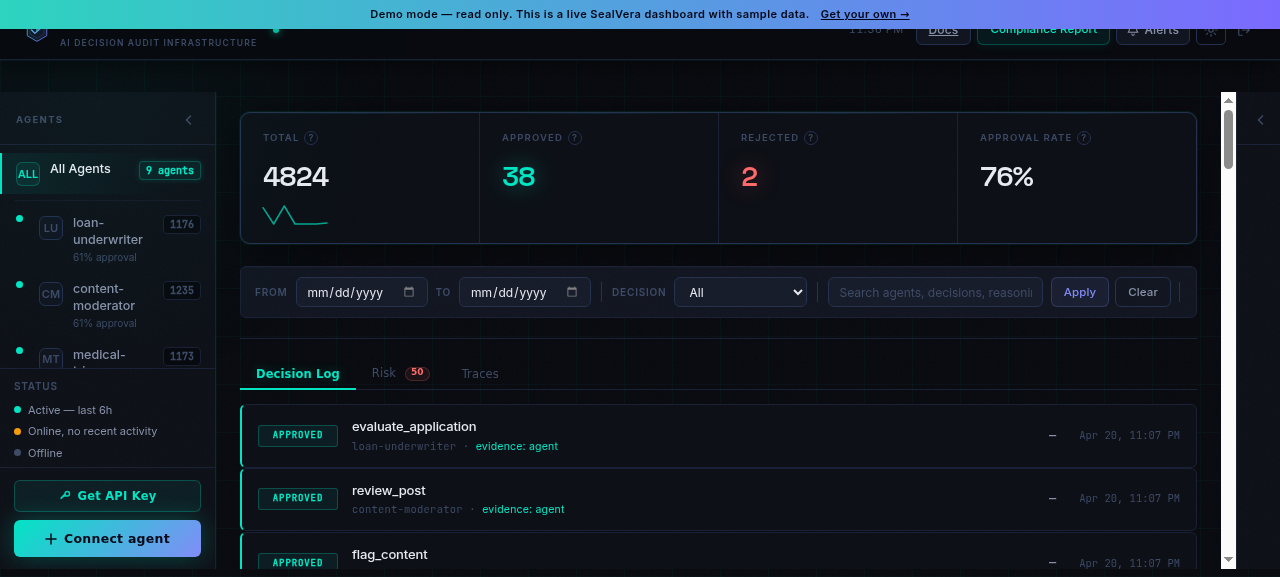Click the 1173 count for medical agent
Viewport: 1280px width, 577px height.
(x=182, y=357)
